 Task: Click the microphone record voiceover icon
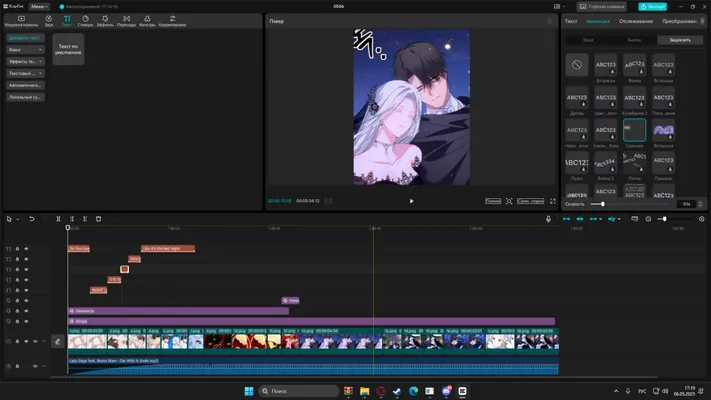(548, 219)
